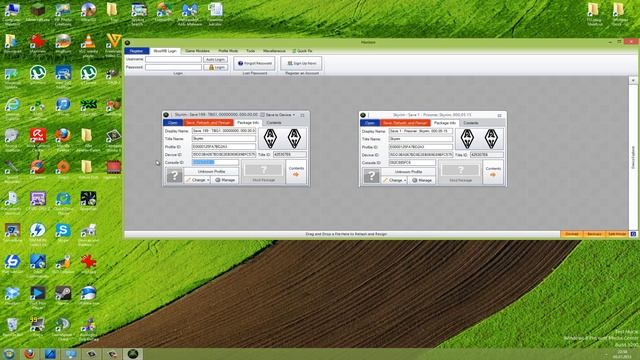
Task: Click the Xbox logo icon on Save 1 Prisoner window title
Action: coord(363,115)
